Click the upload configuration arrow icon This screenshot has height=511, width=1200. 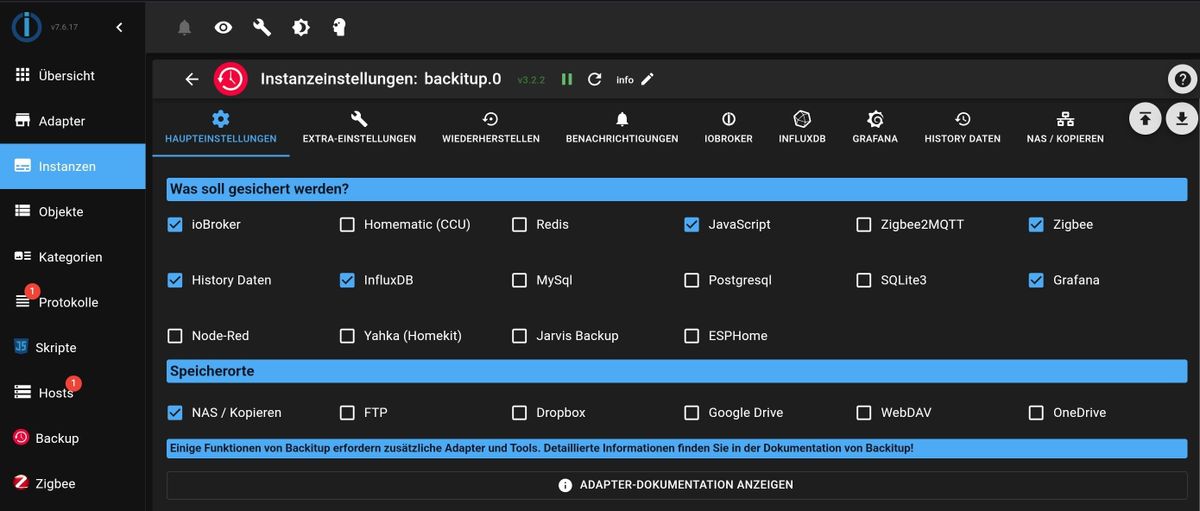tap(1145, 119)
